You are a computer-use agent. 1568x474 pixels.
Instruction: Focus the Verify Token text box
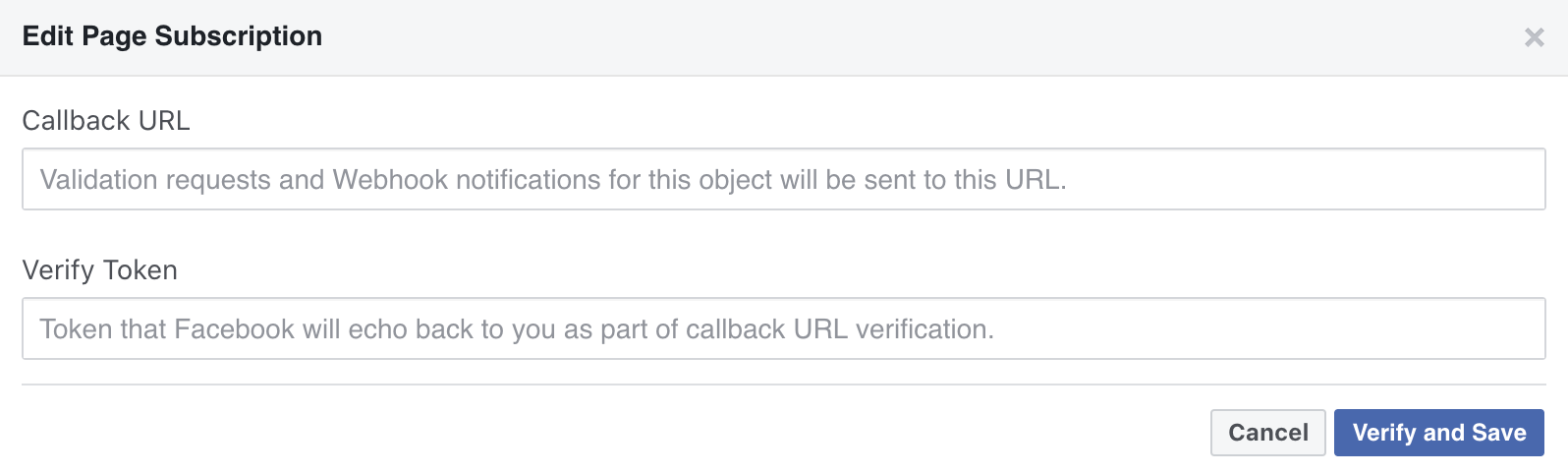click(783, 328)
